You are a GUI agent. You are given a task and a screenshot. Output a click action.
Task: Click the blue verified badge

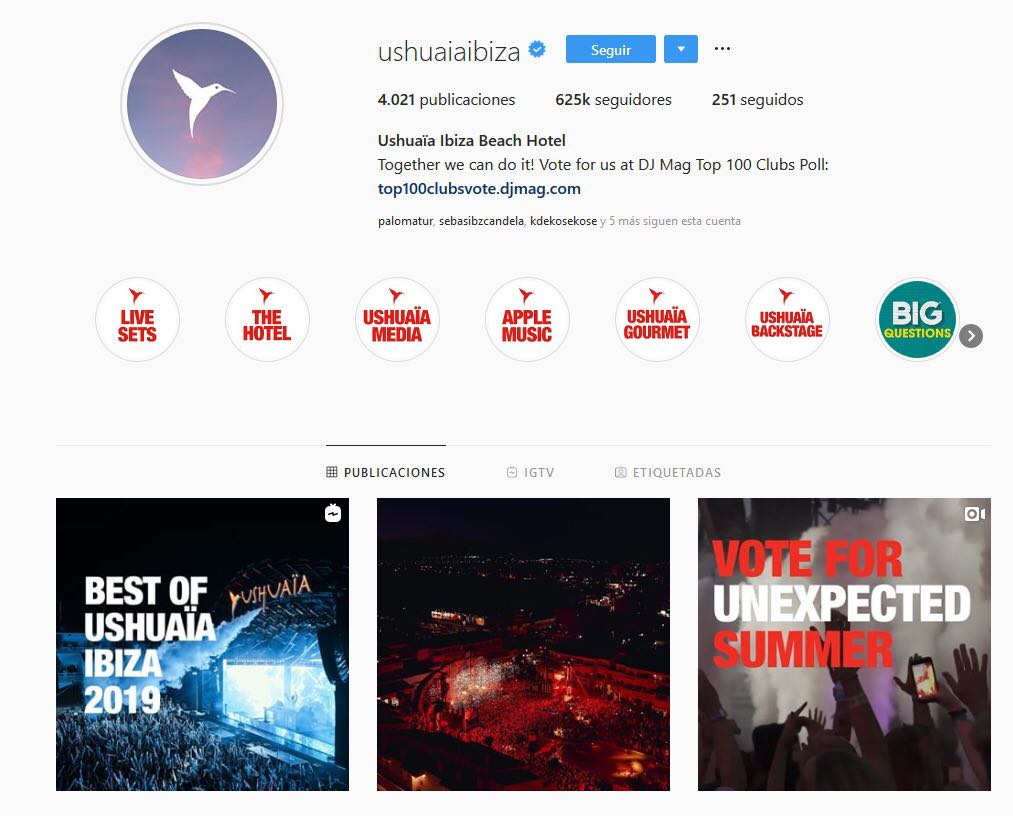click(x=537, y=49)
